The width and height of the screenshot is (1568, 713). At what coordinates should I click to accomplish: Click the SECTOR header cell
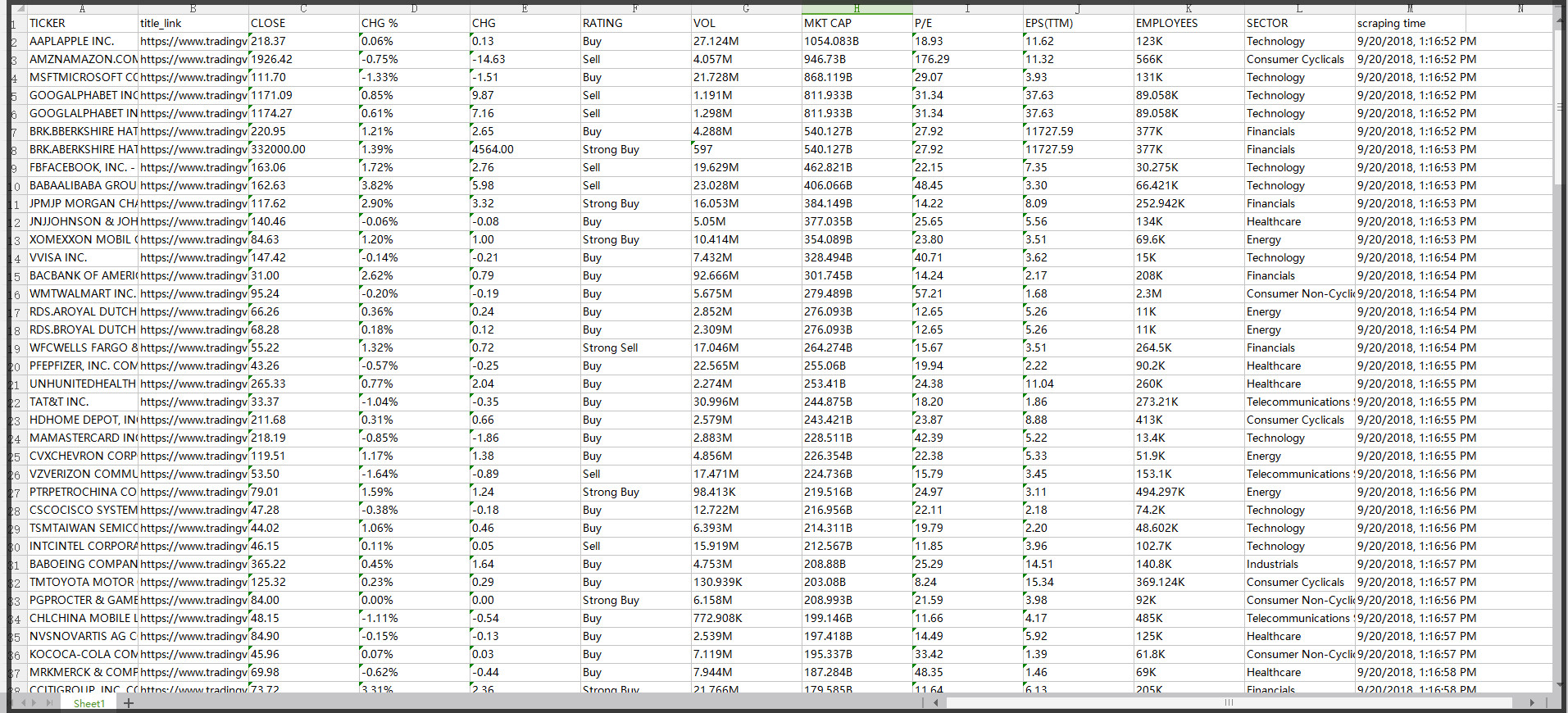[1299, 23]
